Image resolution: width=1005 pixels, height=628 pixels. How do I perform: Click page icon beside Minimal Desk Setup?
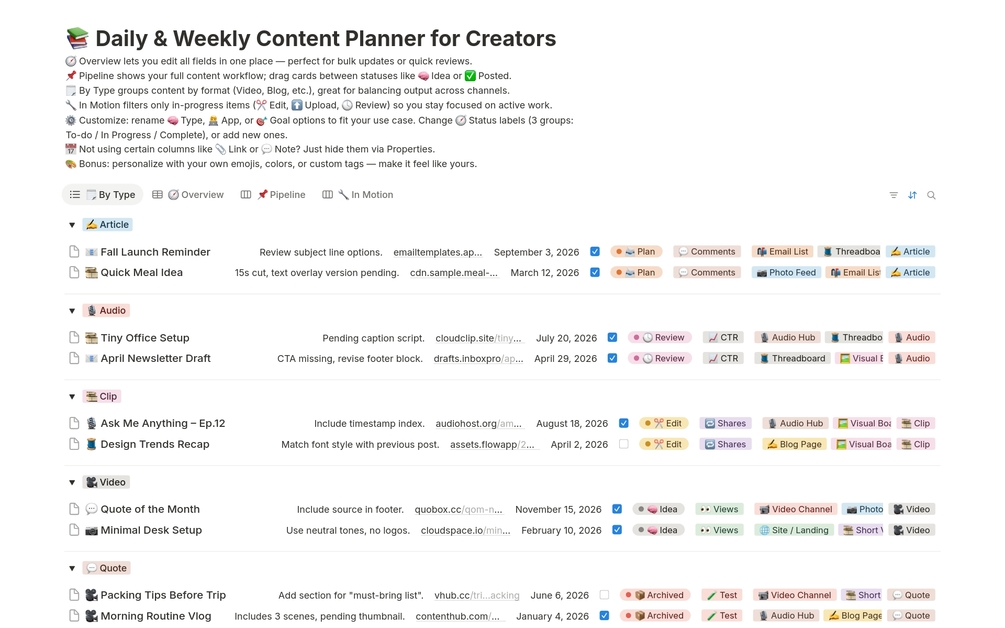(74, 530)
